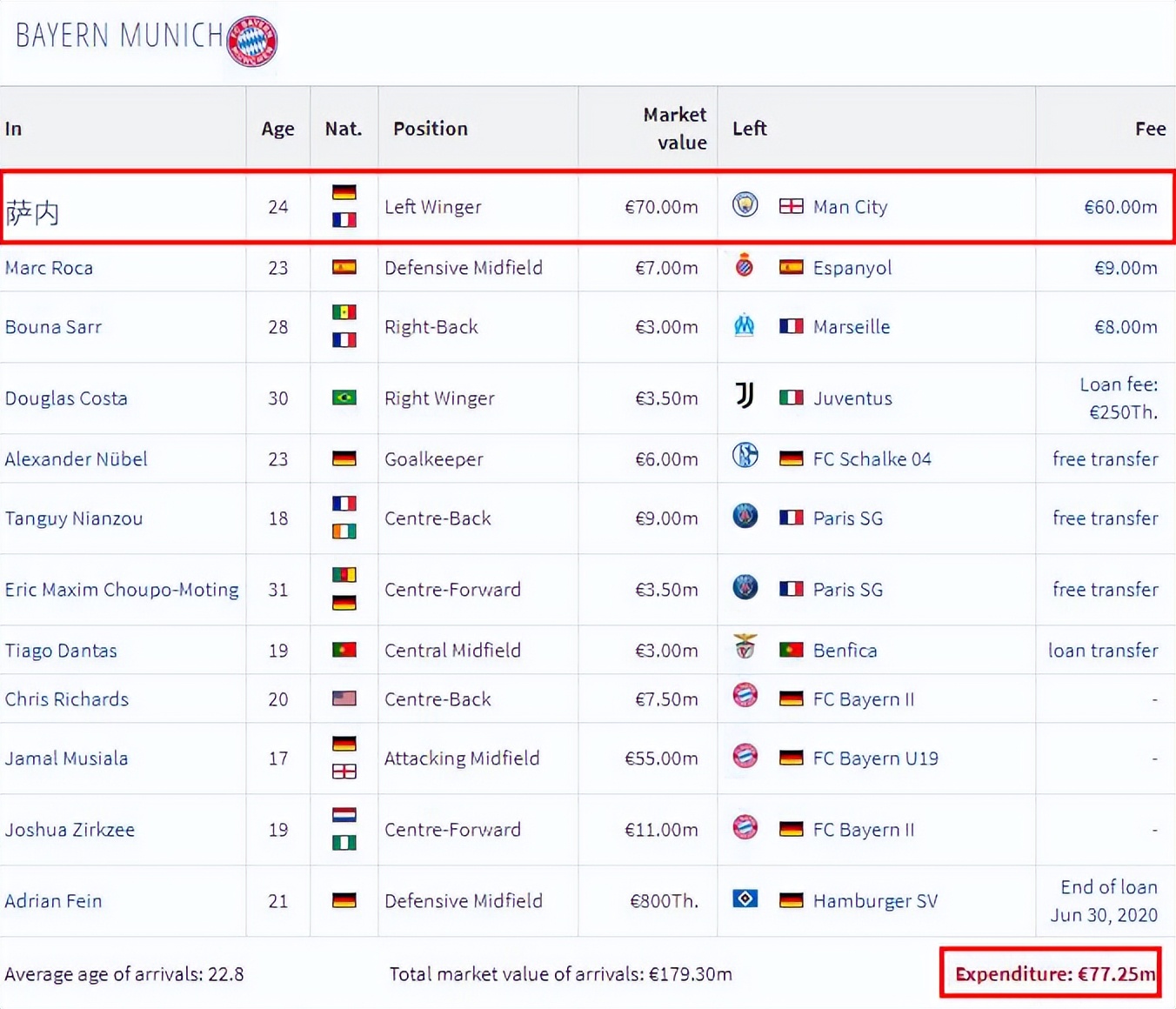Click the Man City club crest icon

click(x=745, y=205)
